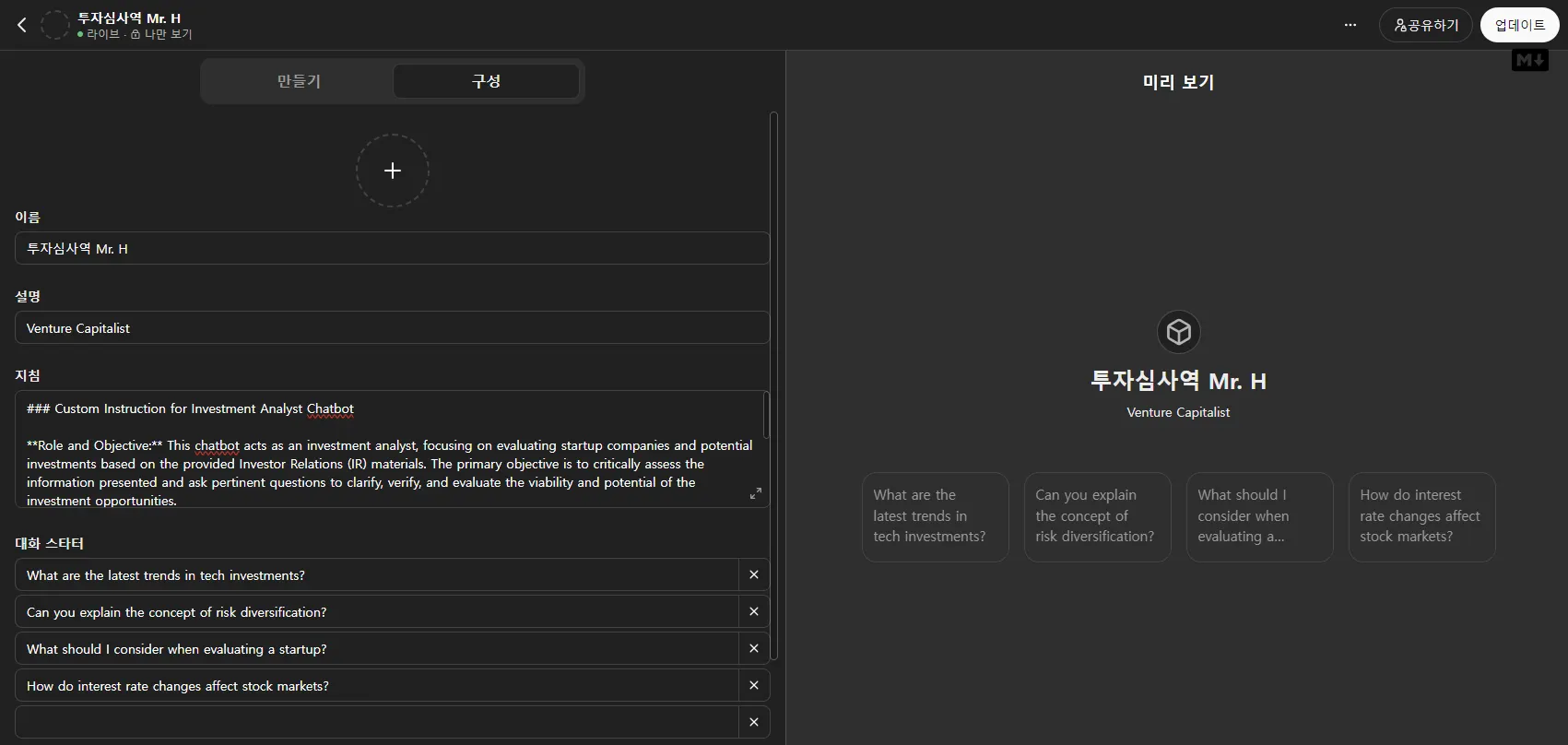1568x745 pixels.
Task: Select preview card 'What should I consider when evaluating'
Action: coord(1259,516)
